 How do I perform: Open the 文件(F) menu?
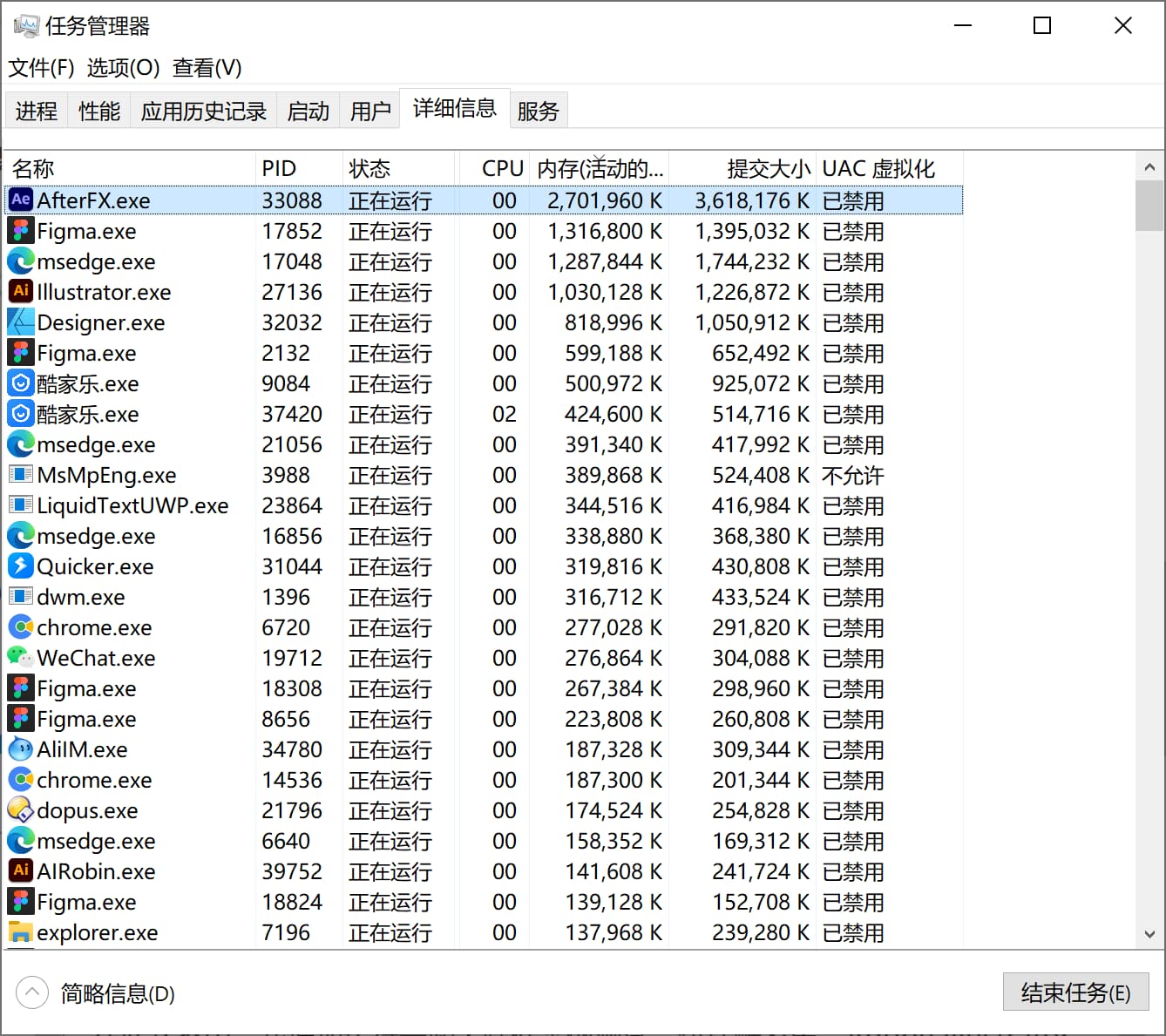[41, 68]
